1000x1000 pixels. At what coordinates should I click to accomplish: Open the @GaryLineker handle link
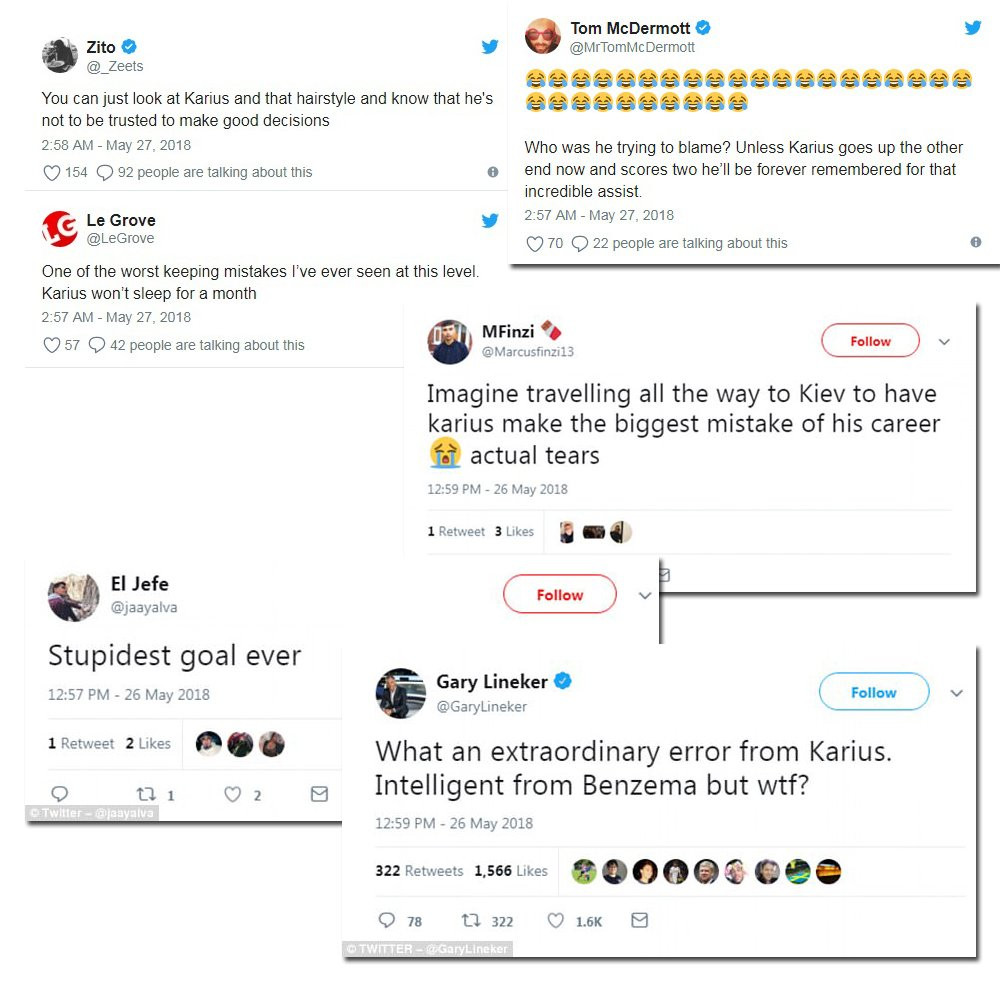tap(482, 707)
